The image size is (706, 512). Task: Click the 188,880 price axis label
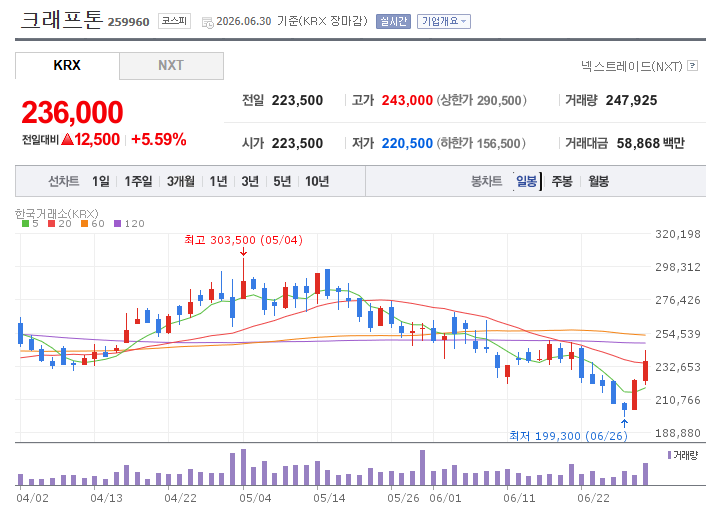coord(678,433)
